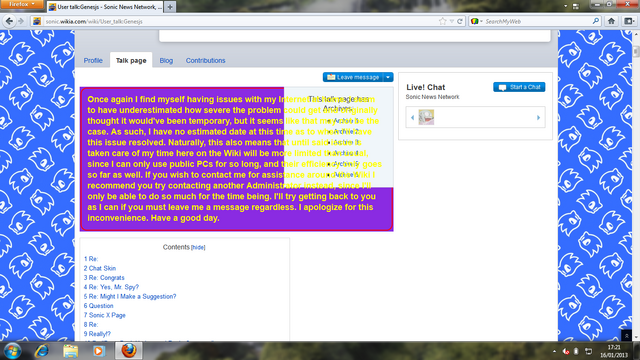Switch to the Profile tab
This screenshot has height=360, width=640.
tap(93, 60)
